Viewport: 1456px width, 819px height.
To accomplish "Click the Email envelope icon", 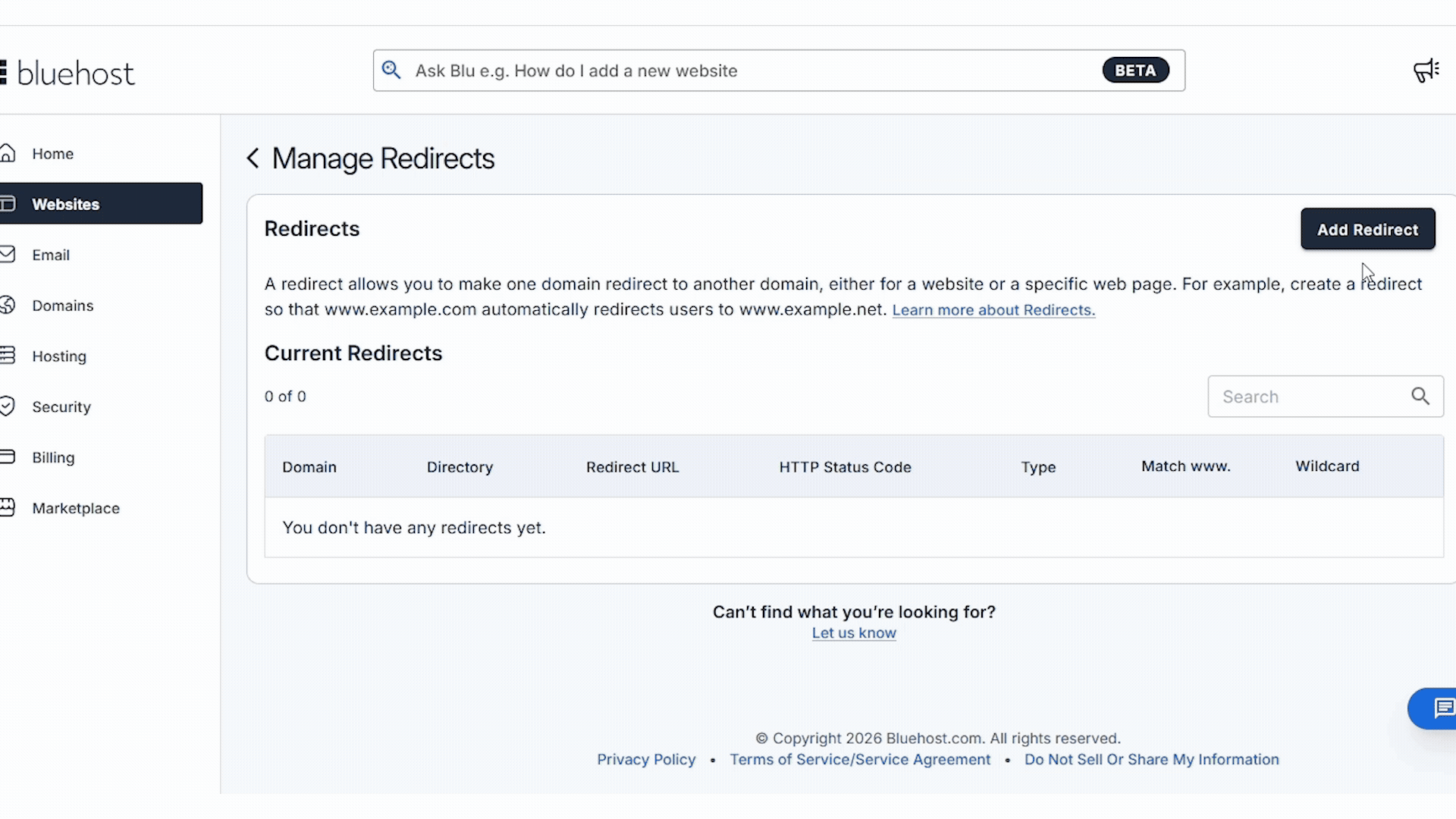I will 8,255.
